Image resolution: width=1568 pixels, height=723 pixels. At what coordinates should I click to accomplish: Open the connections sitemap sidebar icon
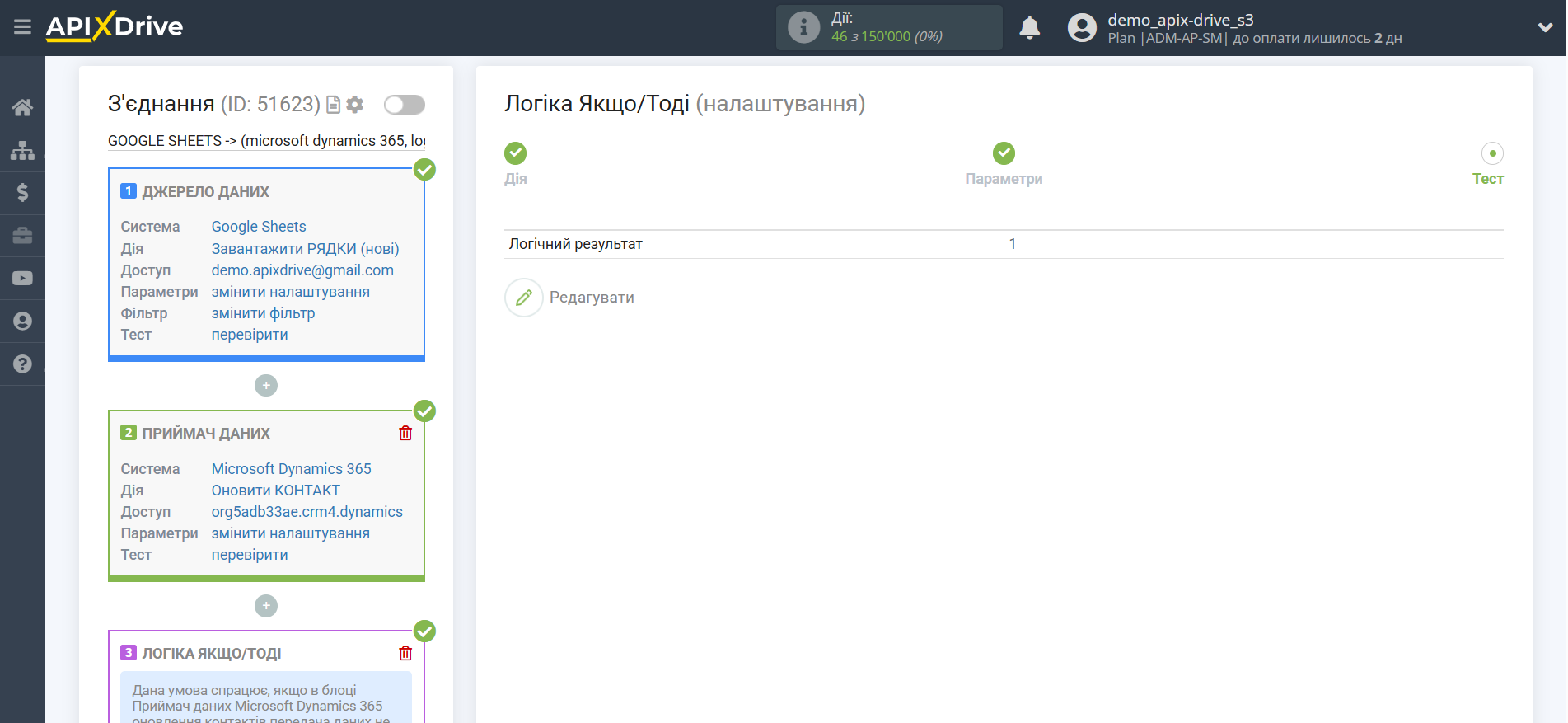[22, 150]
